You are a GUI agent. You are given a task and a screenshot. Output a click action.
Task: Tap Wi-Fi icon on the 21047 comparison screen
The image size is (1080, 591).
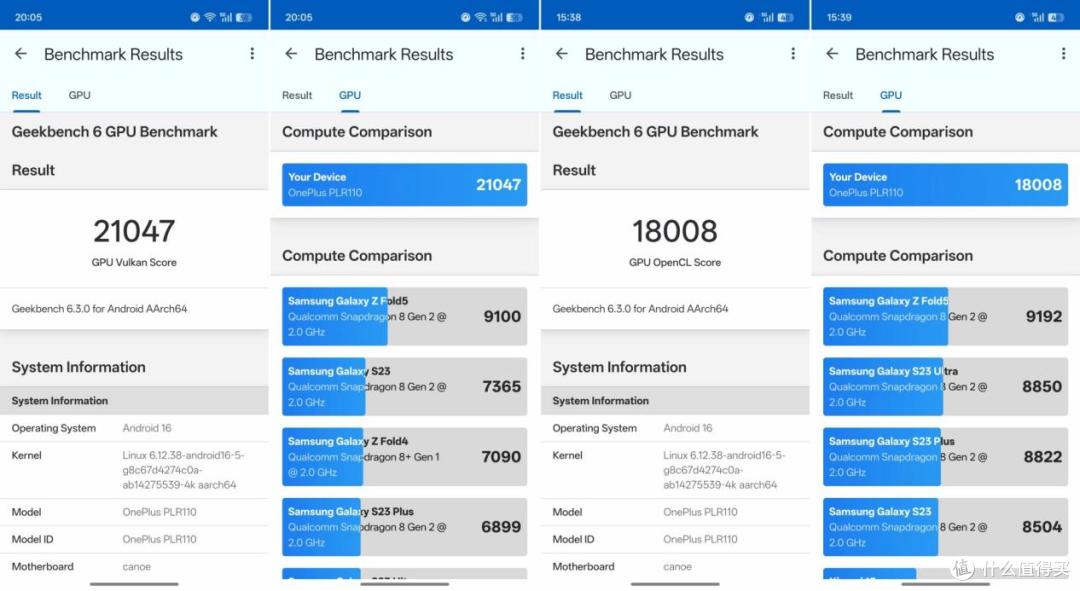click(x=481, y=17)
